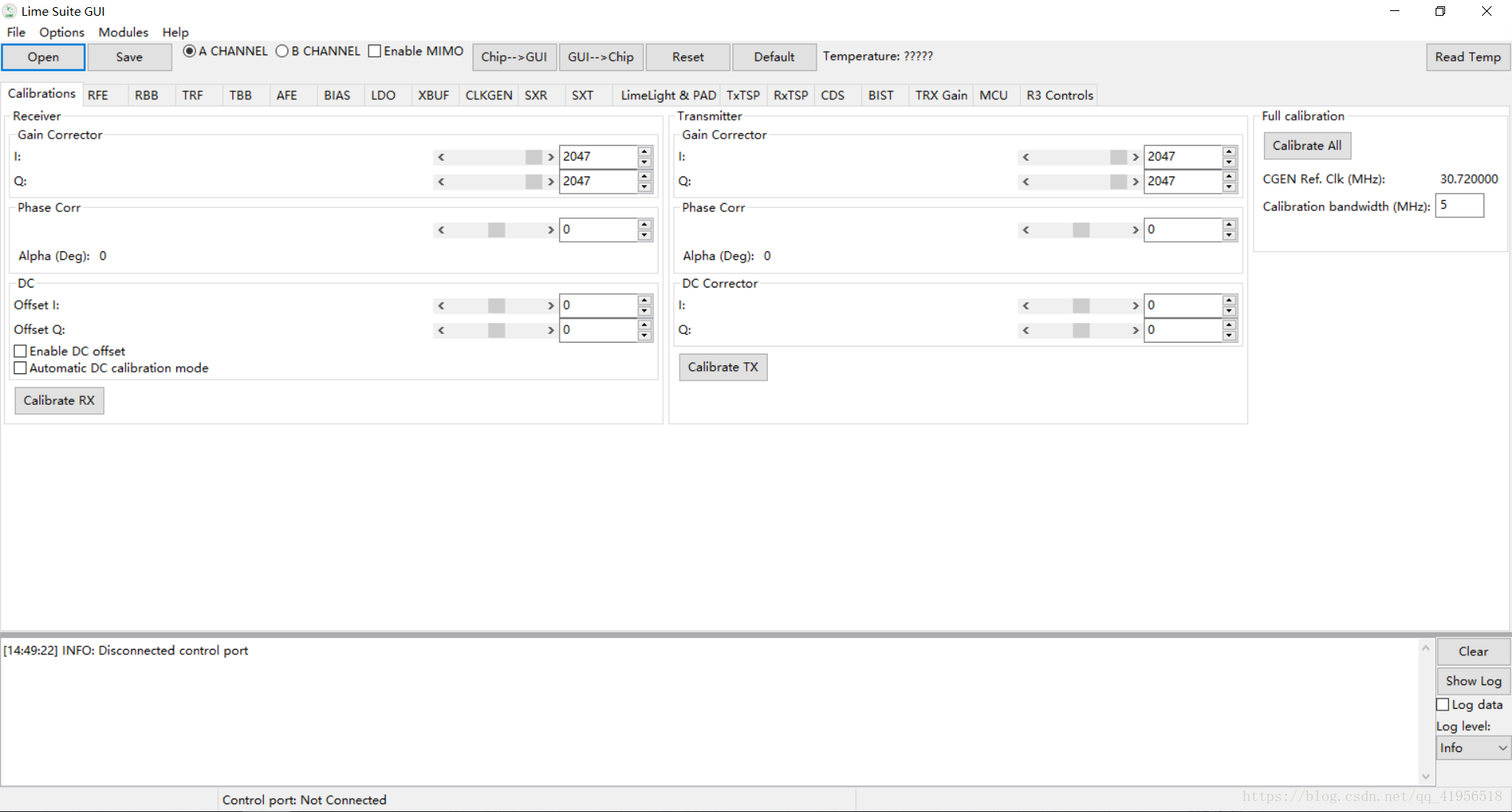Viewport: 1512px width, 812px height.
Task: Click the Chip-->GUI button
Action: (514, 57)
